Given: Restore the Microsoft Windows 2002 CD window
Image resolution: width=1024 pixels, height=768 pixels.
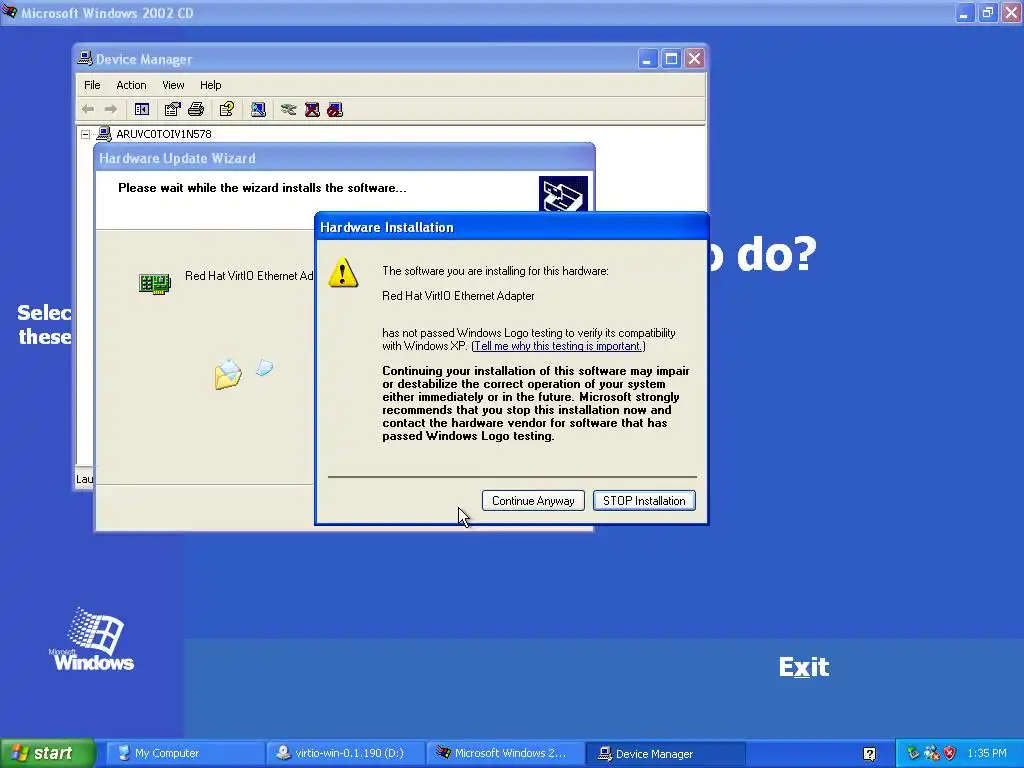Looking at the screenshot, I should coord(987,12).
